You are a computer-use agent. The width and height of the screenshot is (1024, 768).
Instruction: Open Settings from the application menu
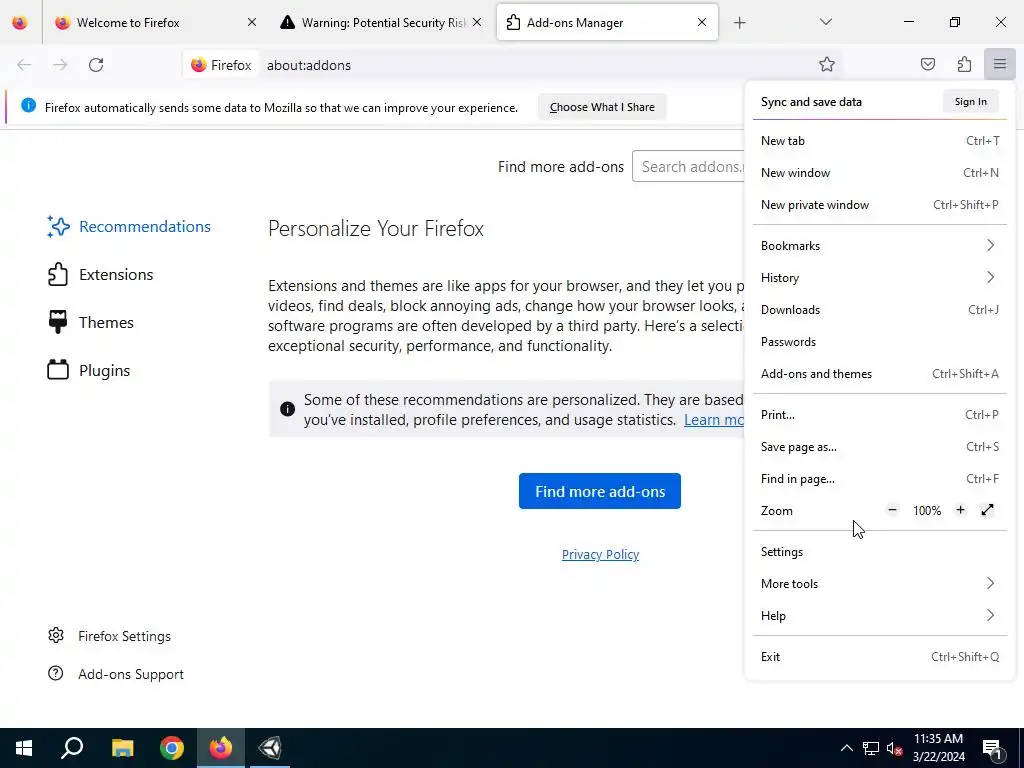[880, 552]
